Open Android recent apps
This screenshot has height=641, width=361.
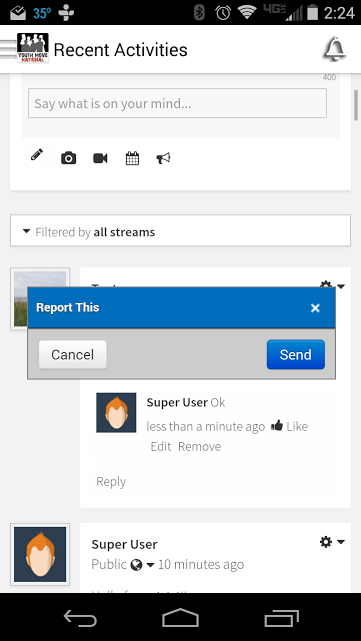pyautogui.click(x=281, y=618)
